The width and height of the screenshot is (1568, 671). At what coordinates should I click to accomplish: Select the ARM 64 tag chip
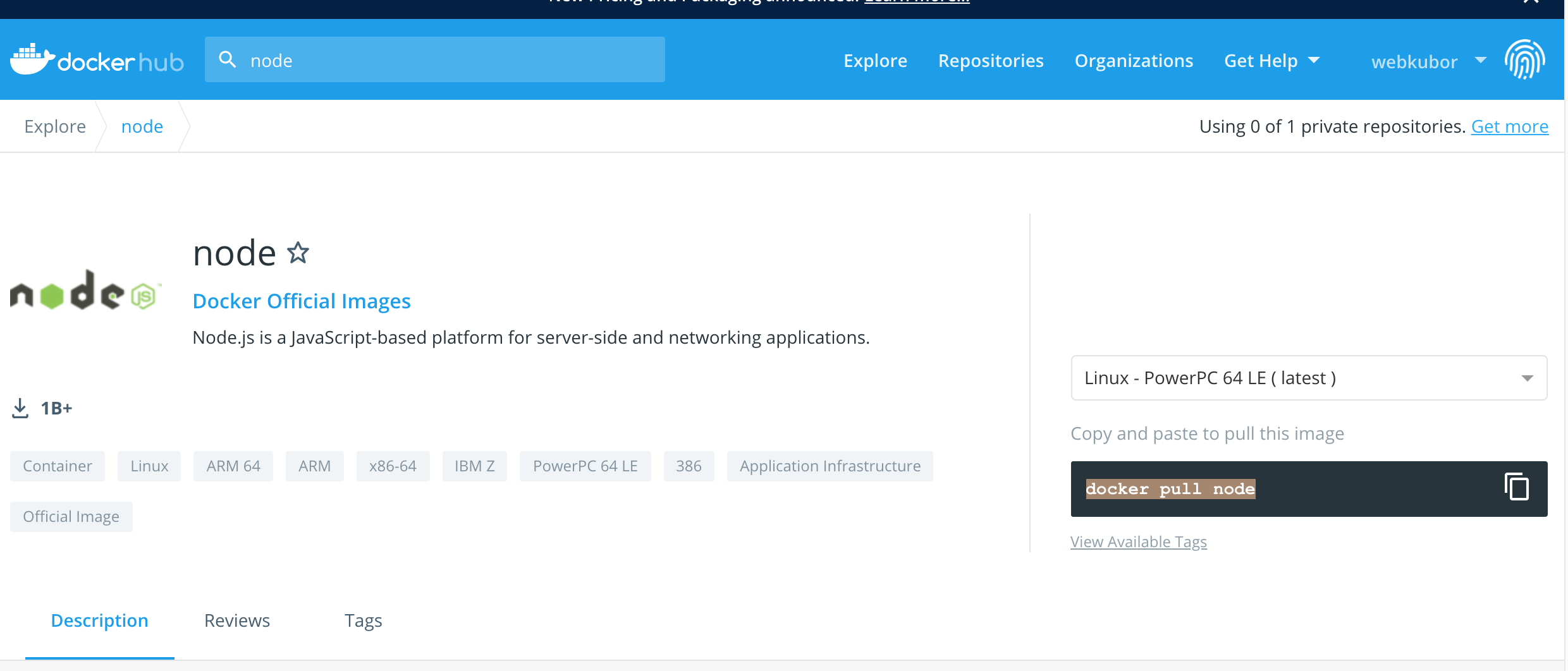tap(233, 466)
